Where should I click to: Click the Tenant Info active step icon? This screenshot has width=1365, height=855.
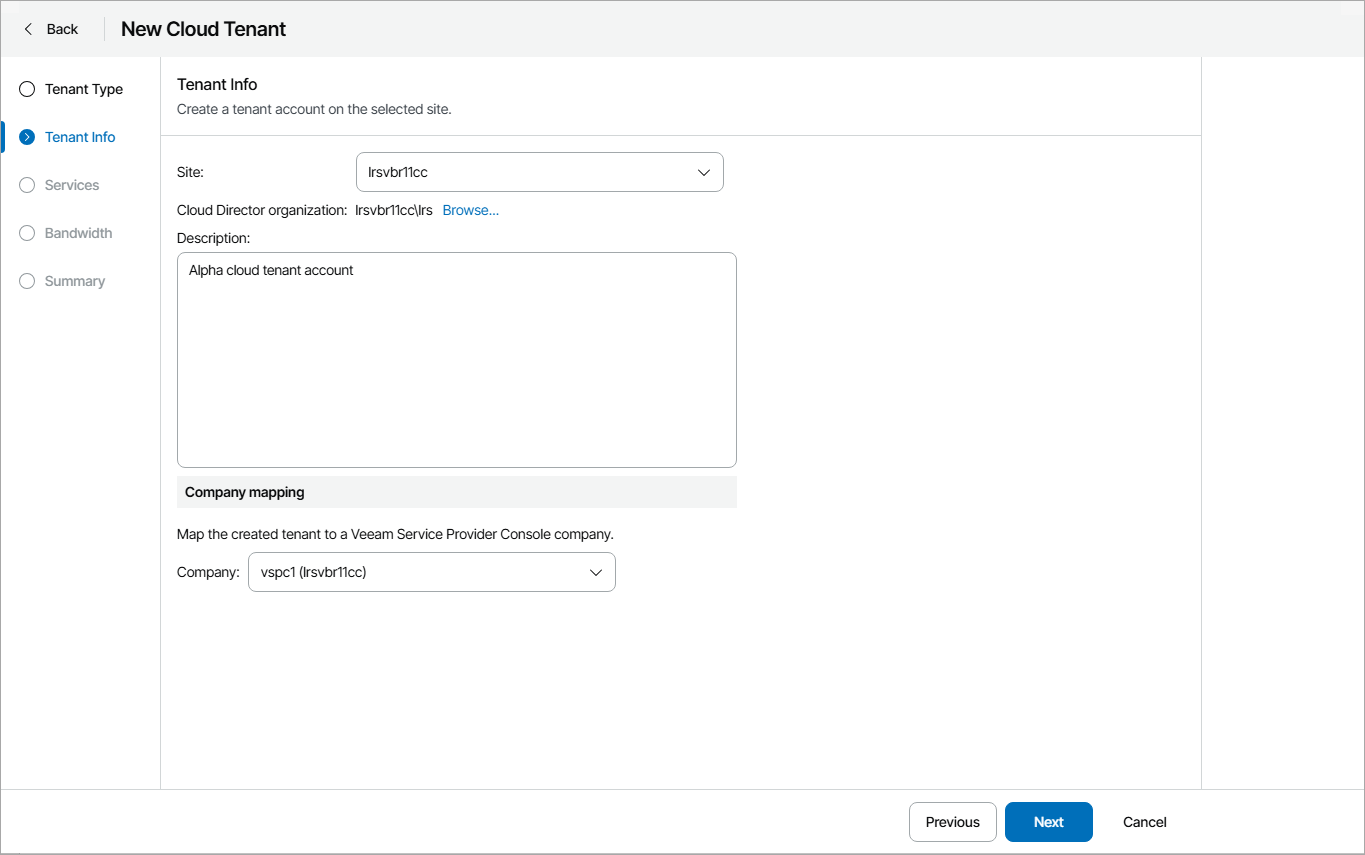27,137
